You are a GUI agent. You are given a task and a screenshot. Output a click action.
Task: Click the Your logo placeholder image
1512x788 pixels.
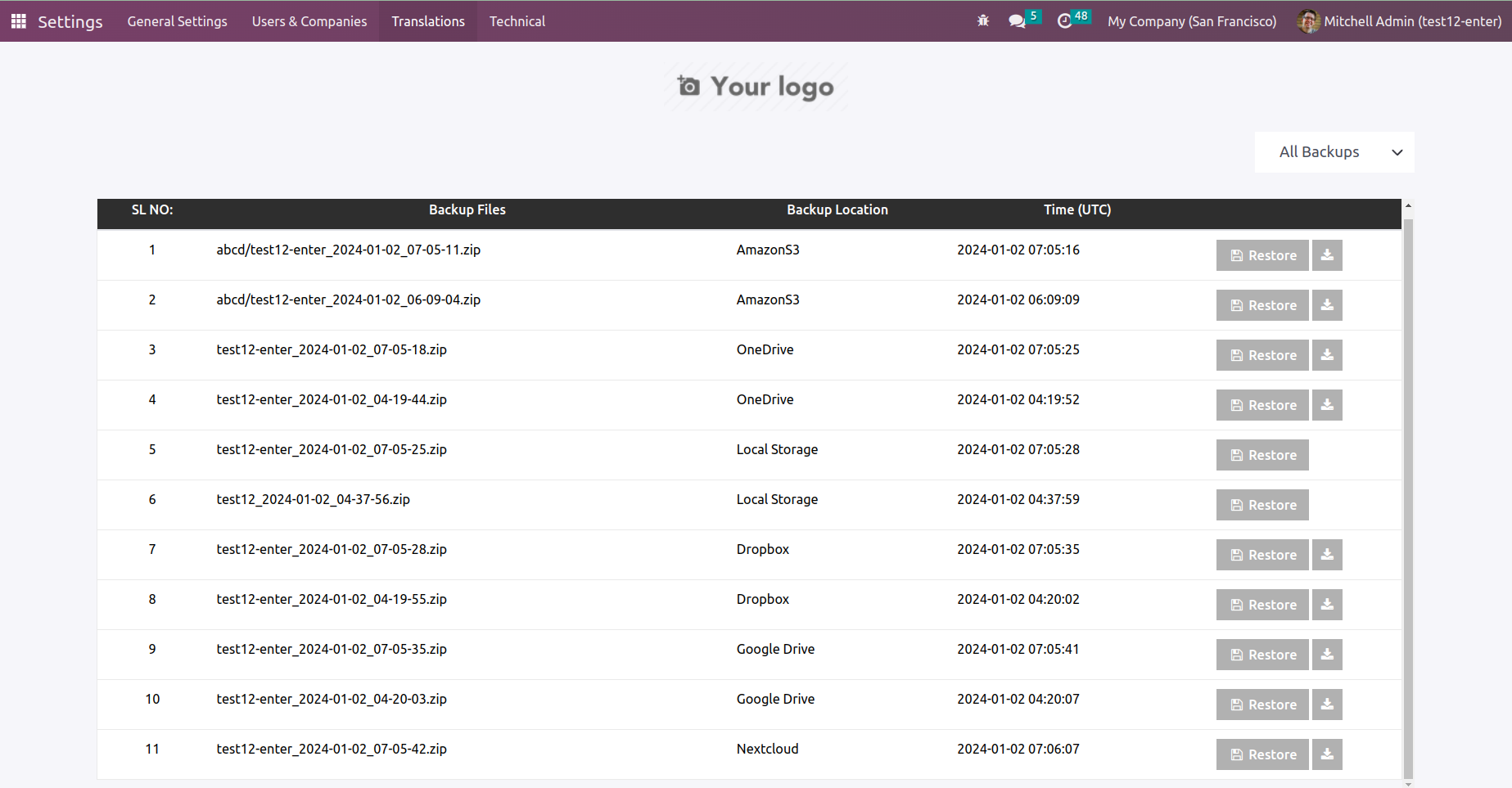click(756, 87)
